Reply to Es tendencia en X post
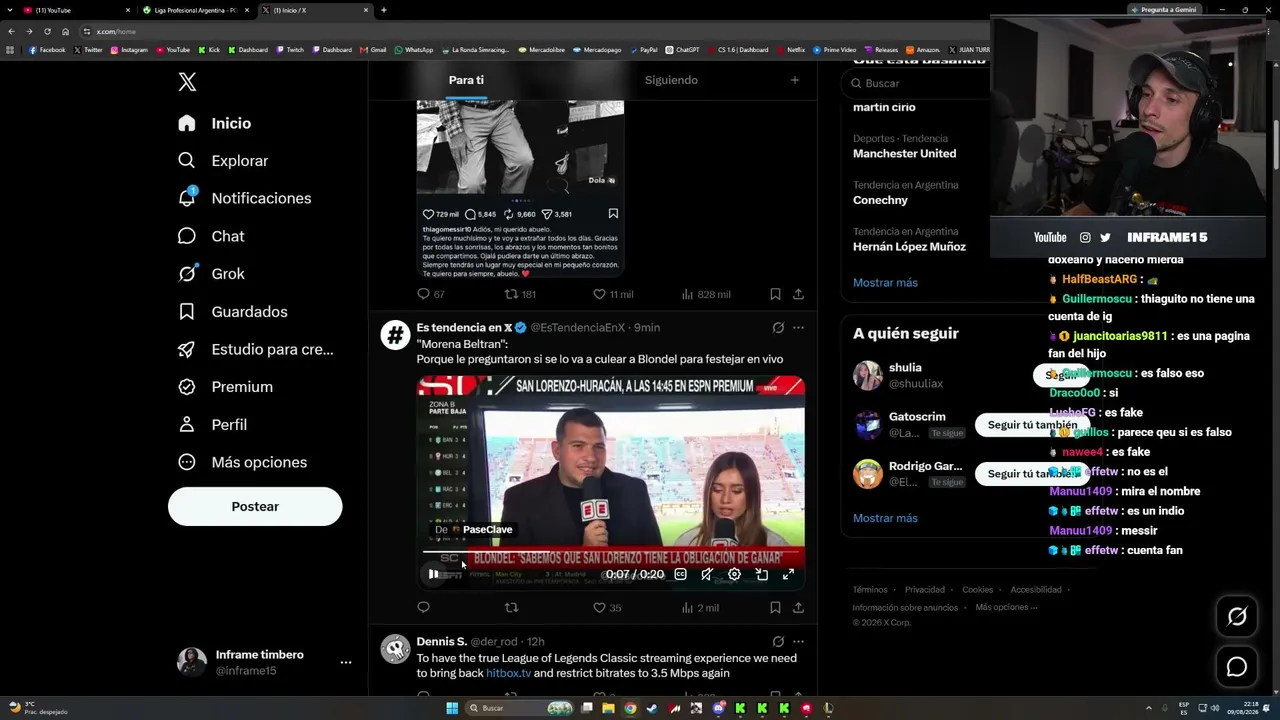The height and width of the screenshot is (720, 1280). click(x=423, y=607)
